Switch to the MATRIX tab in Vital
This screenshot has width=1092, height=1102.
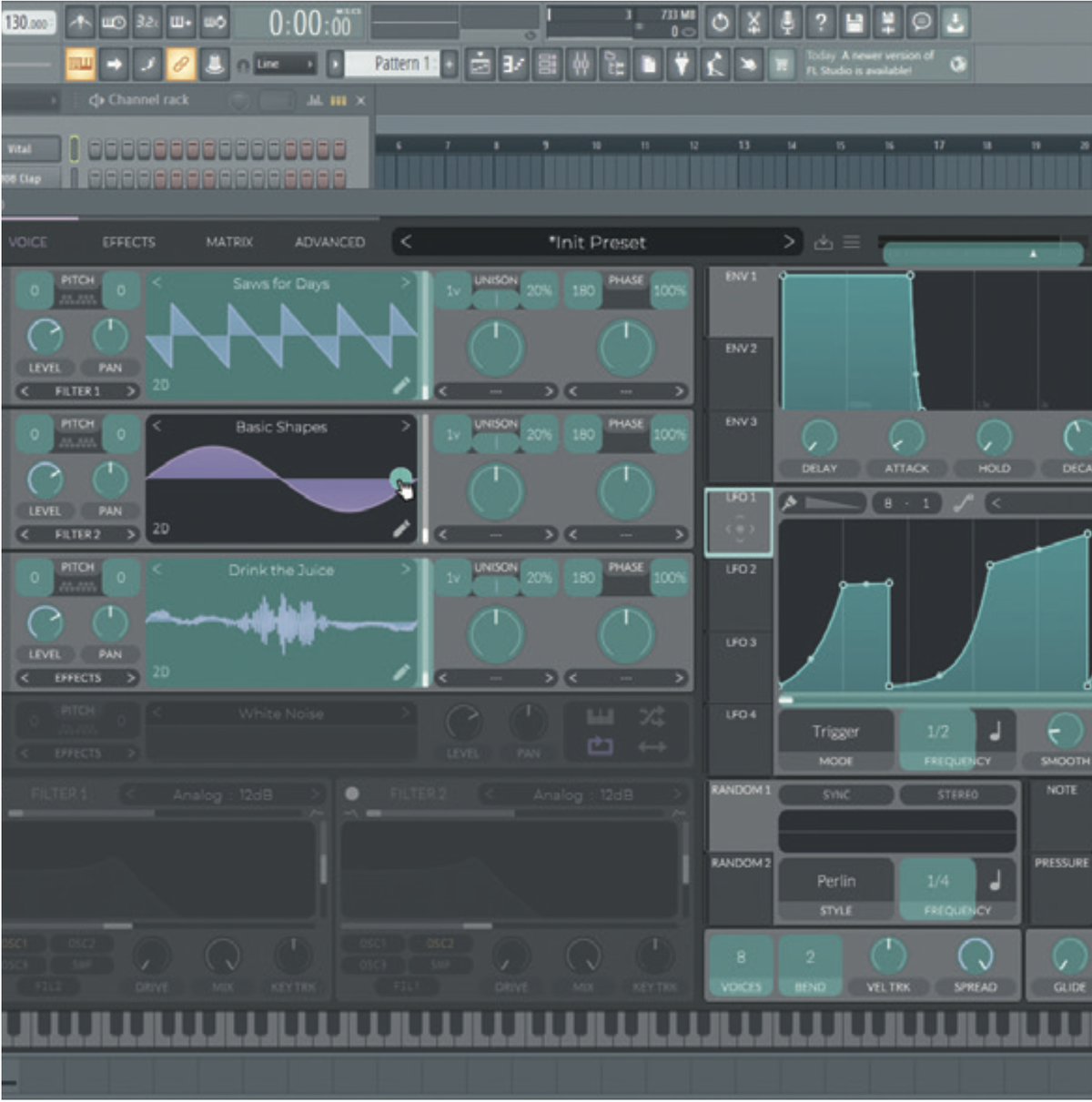click(230, 242)
